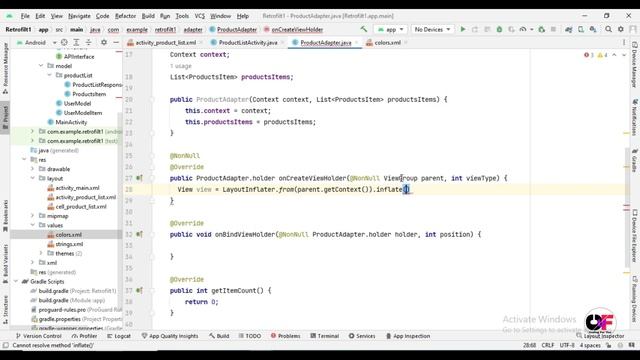Viewport: 640px width, 360px height.
Task: Select ProductsItem class in project tree
Action: pyautogui.click(x=85, y=94)
